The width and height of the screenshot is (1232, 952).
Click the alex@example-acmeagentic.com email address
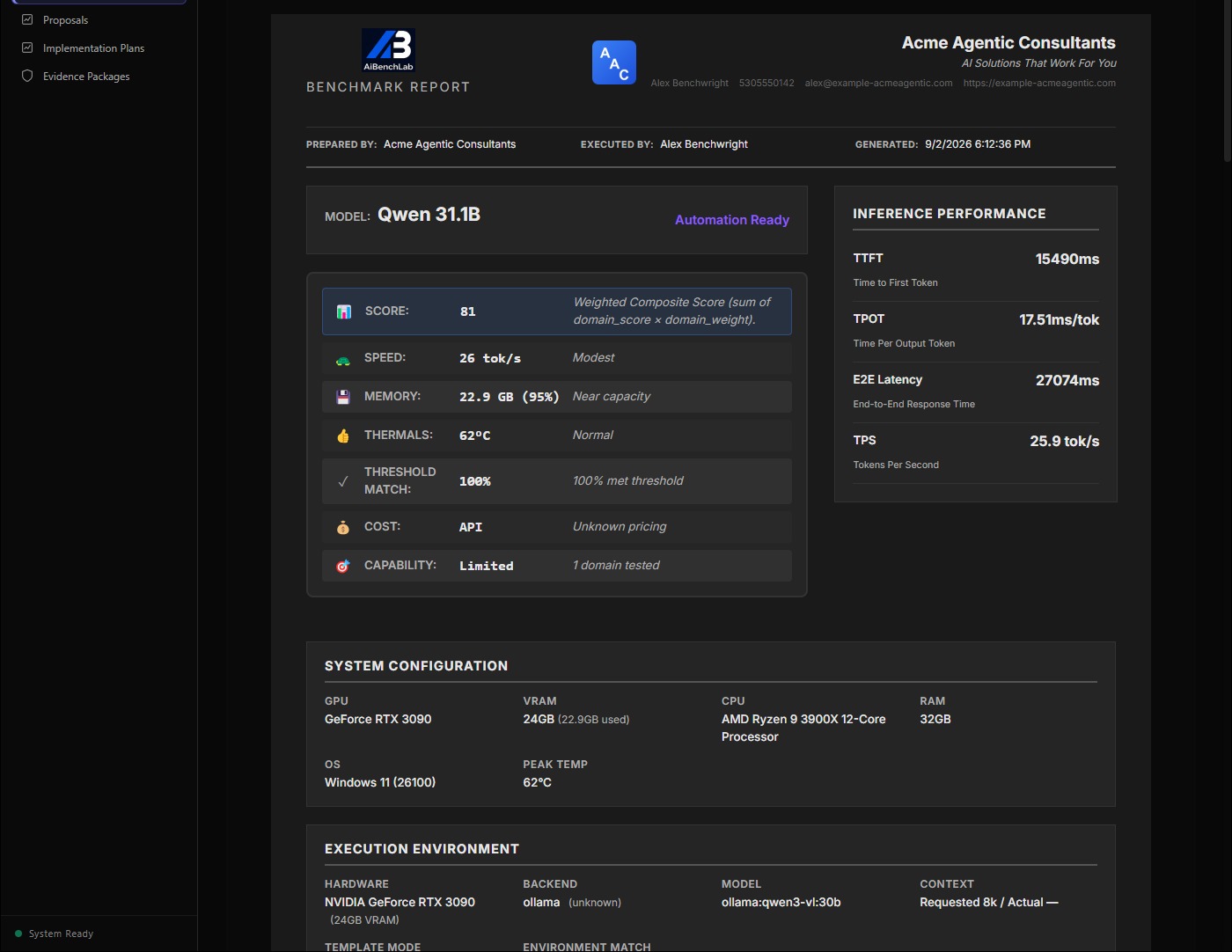(878, 84)
